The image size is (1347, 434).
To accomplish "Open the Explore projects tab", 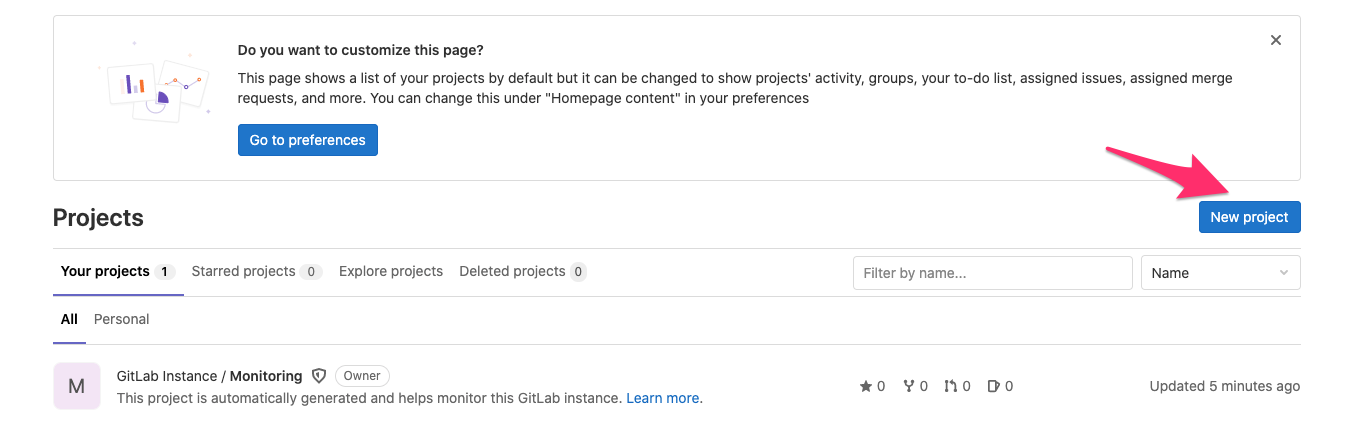I will 391,271.
